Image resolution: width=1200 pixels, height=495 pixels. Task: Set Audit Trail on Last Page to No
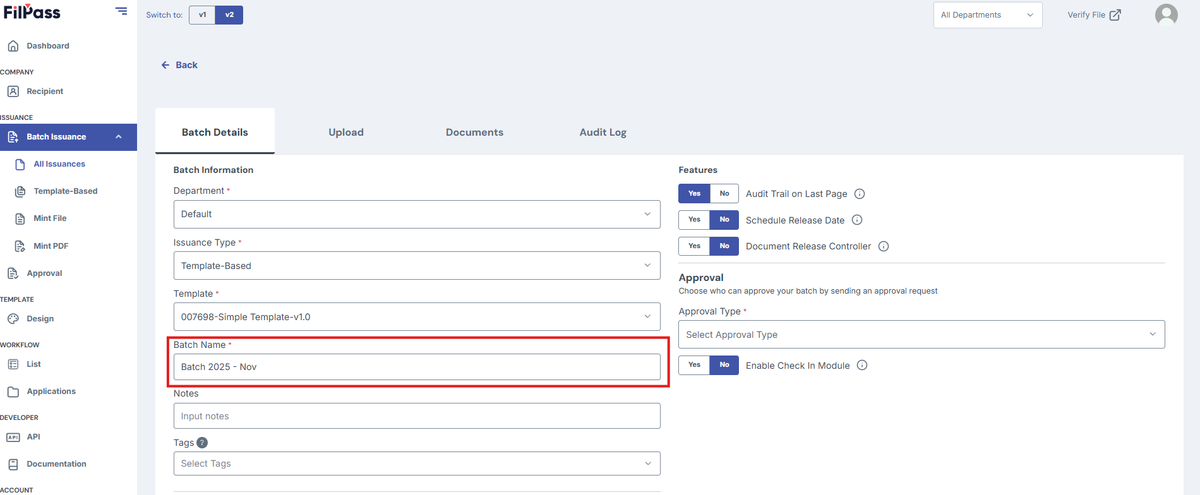coord(724,194)
